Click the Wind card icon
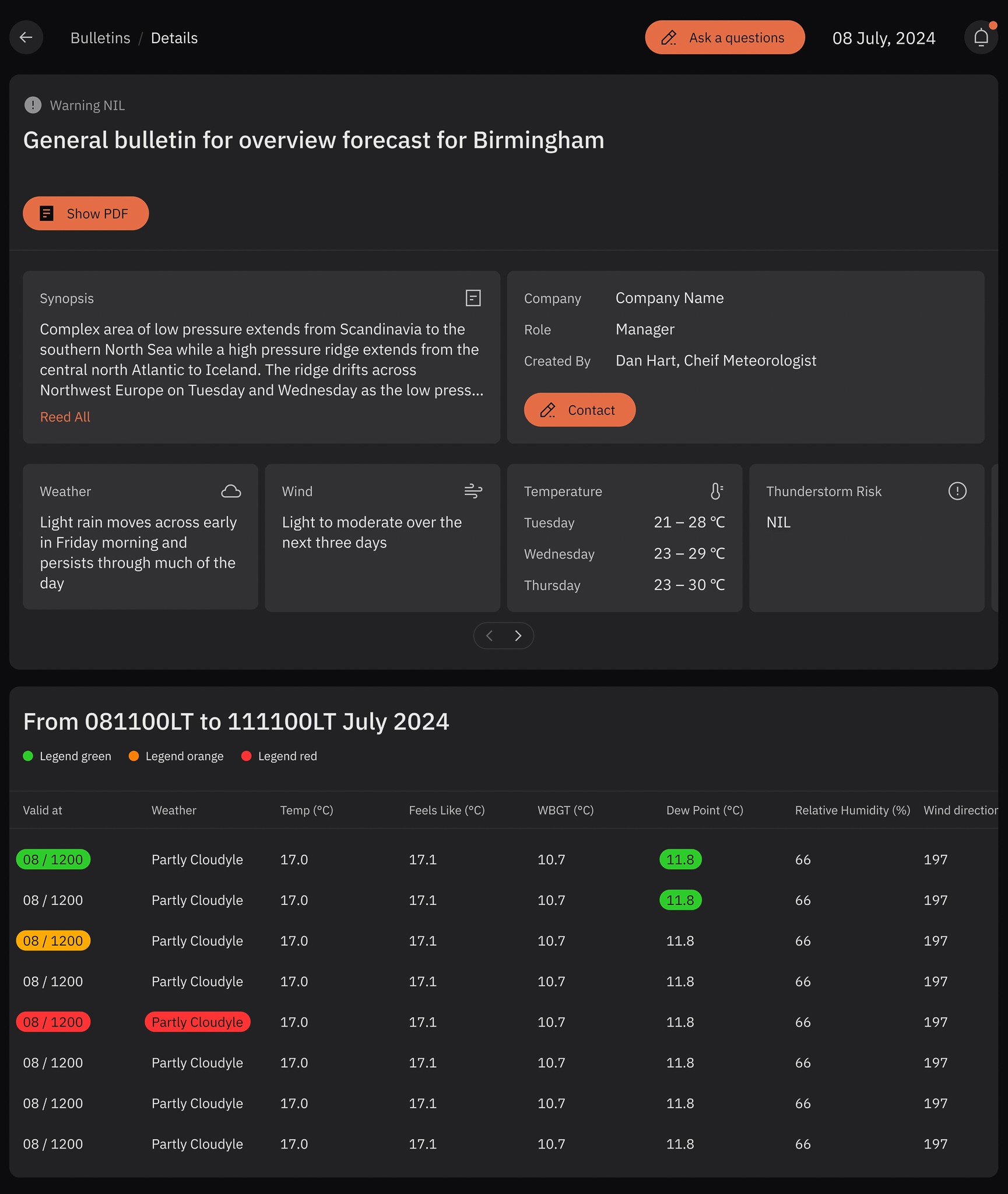 click(473, 491)
